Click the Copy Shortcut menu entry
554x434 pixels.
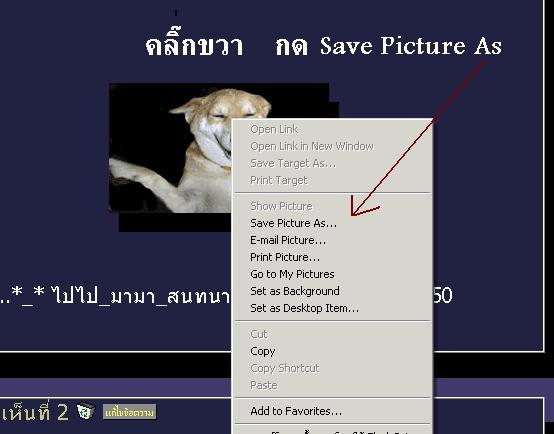tap(332, 368)
